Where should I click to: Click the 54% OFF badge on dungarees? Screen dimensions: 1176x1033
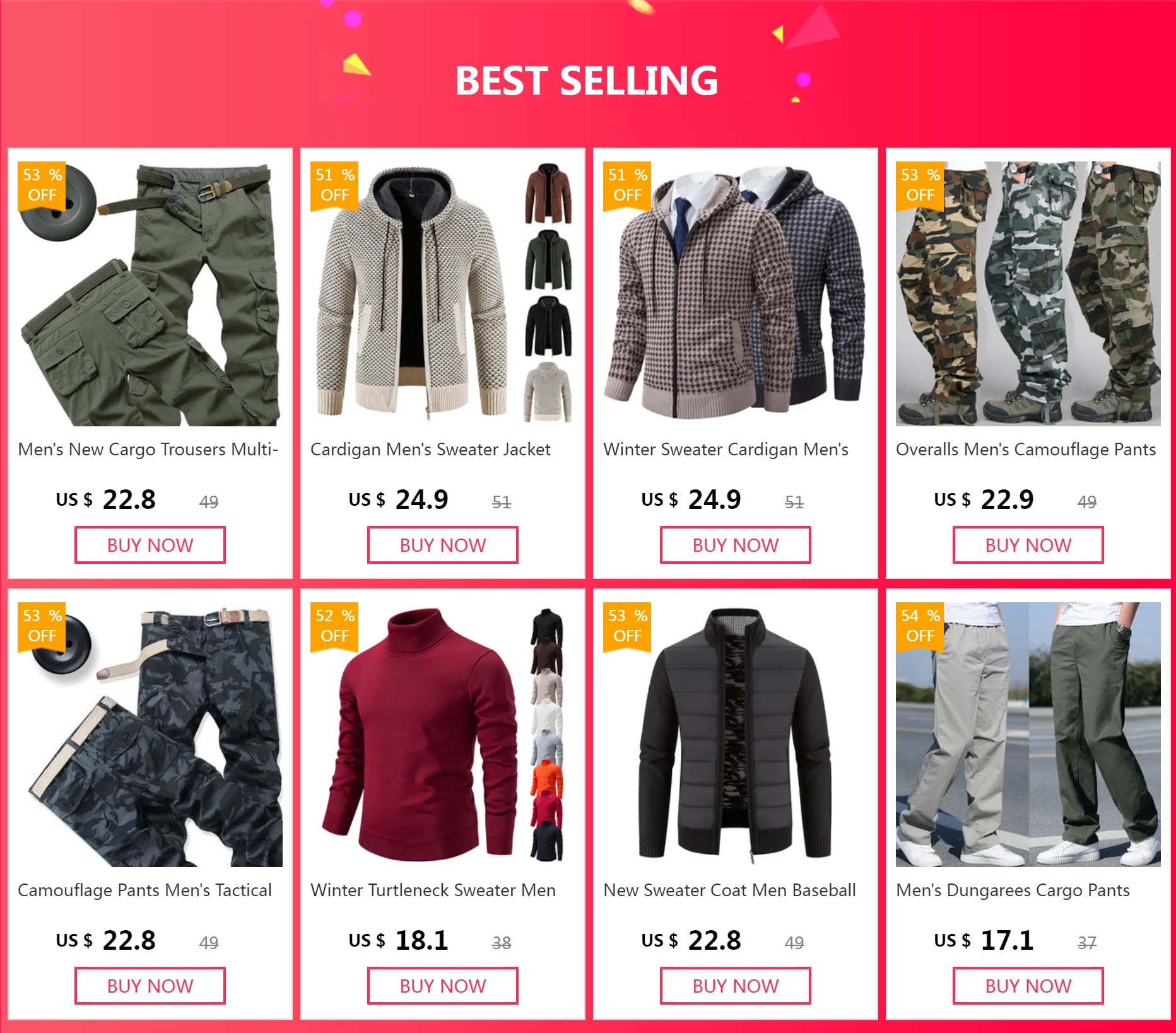(920, 625)
